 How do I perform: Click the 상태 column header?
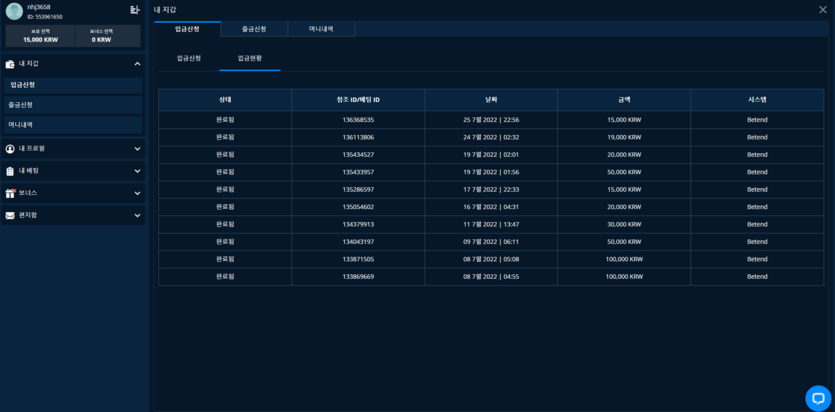(x=225, y=100)
